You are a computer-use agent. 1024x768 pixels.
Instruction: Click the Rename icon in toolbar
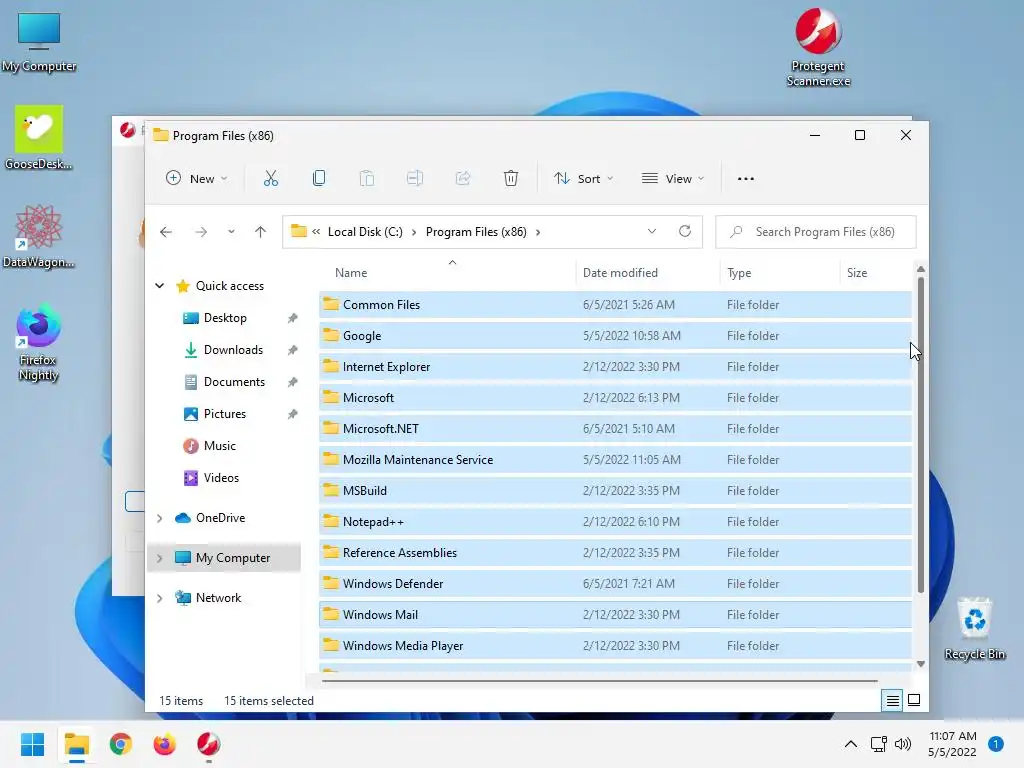point(415,178)
